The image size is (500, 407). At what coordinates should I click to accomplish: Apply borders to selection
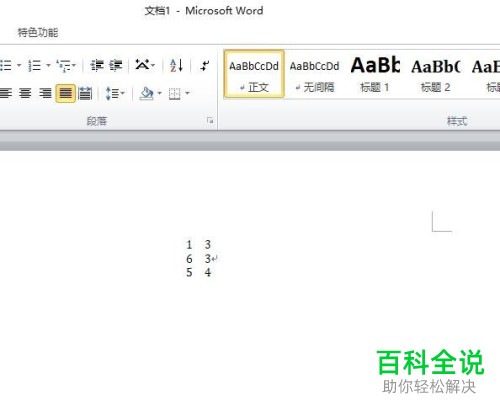tap(174, 94)
